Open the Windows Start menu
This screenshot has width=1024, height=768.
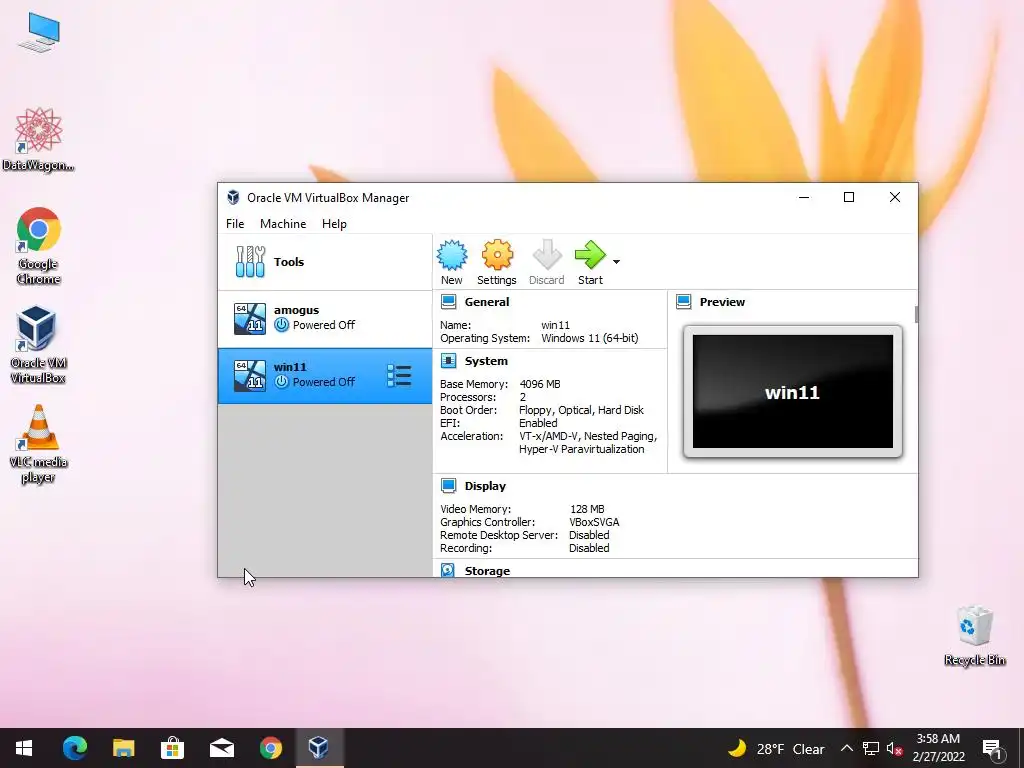24,748
